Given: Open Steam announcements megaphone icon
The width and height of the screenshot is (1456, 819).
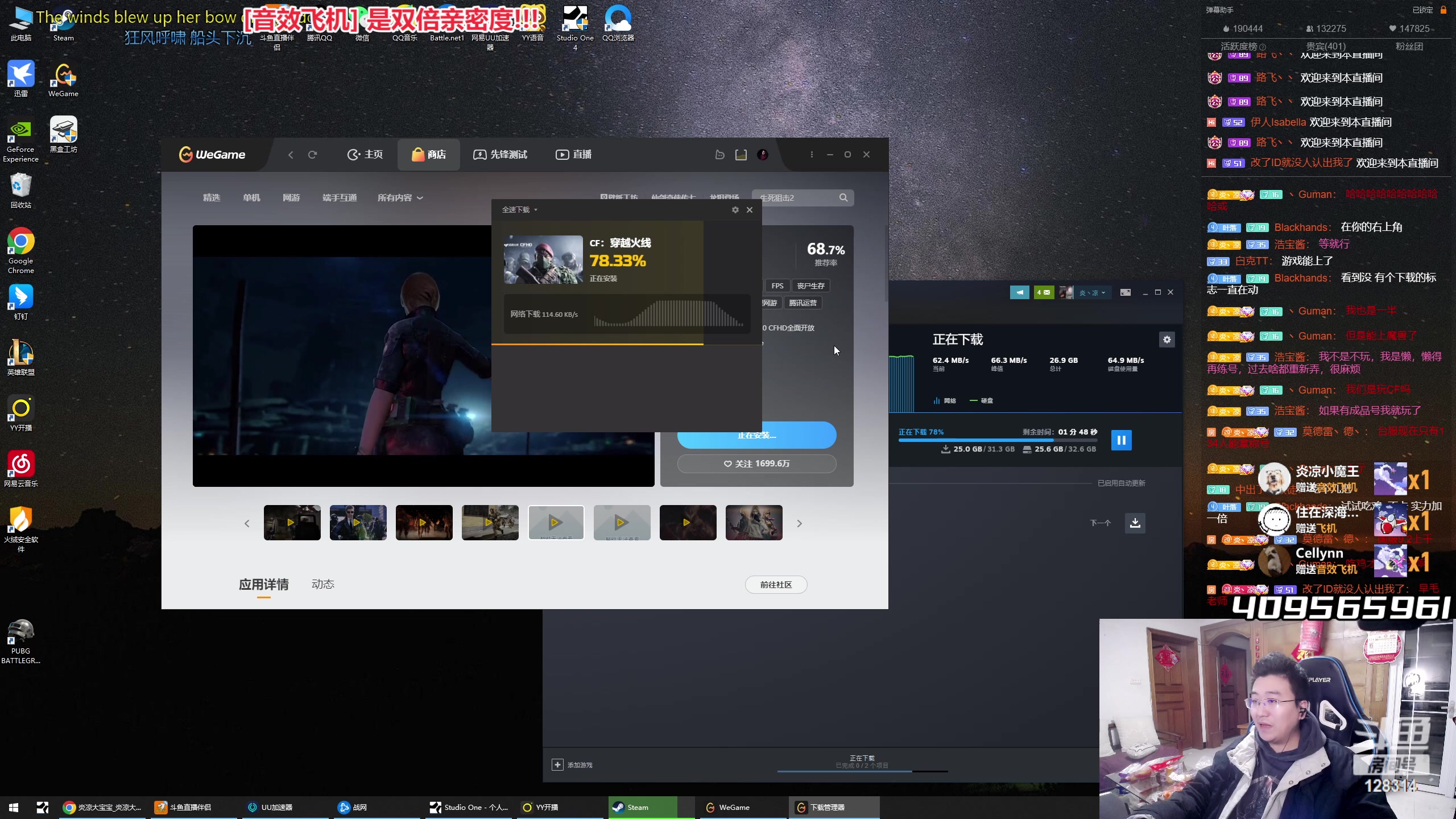Looking at the screenshot, I should click(1019, 292).
